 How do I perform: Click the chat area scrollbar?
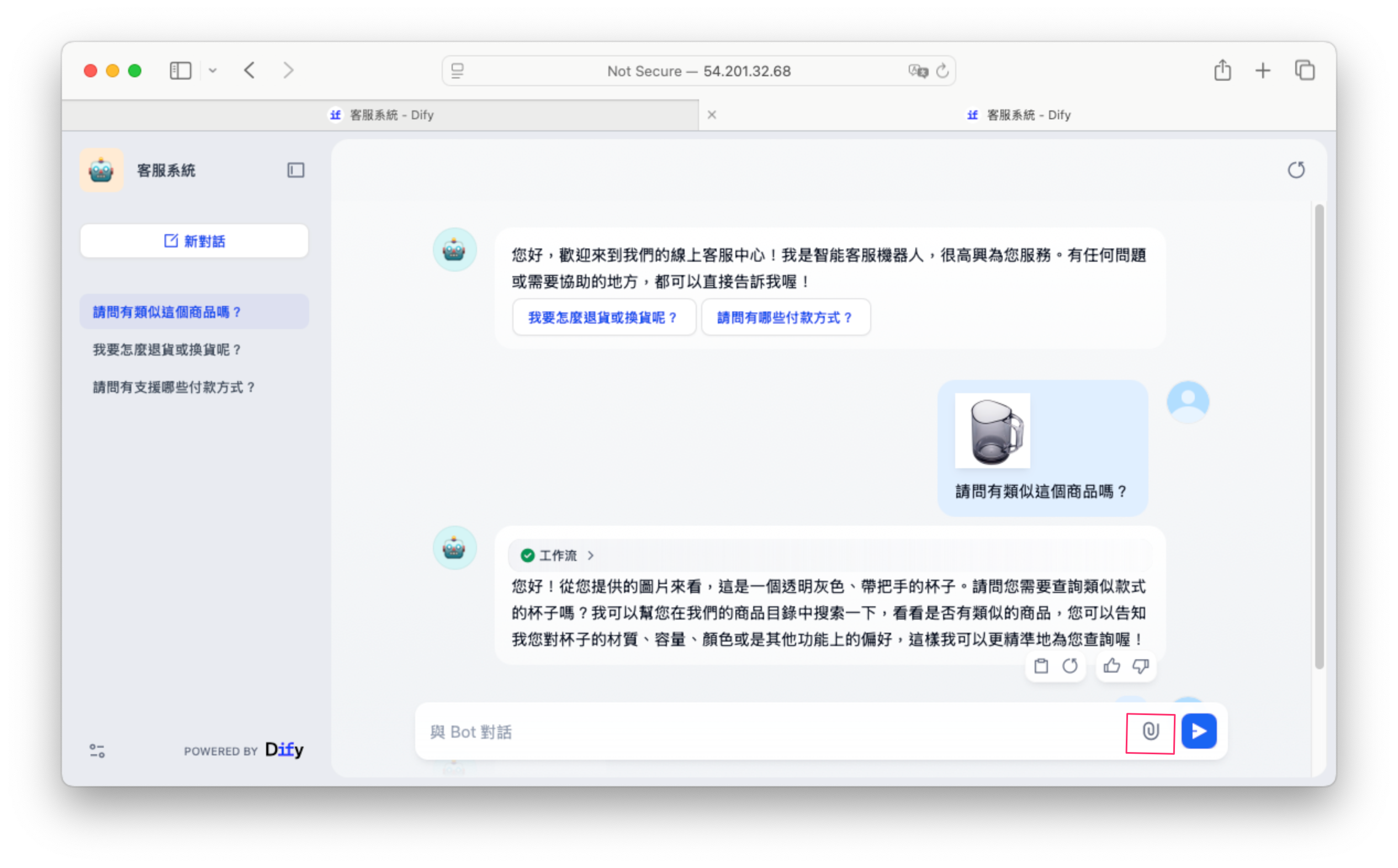pyautogui.click(x=1319, y=436)
